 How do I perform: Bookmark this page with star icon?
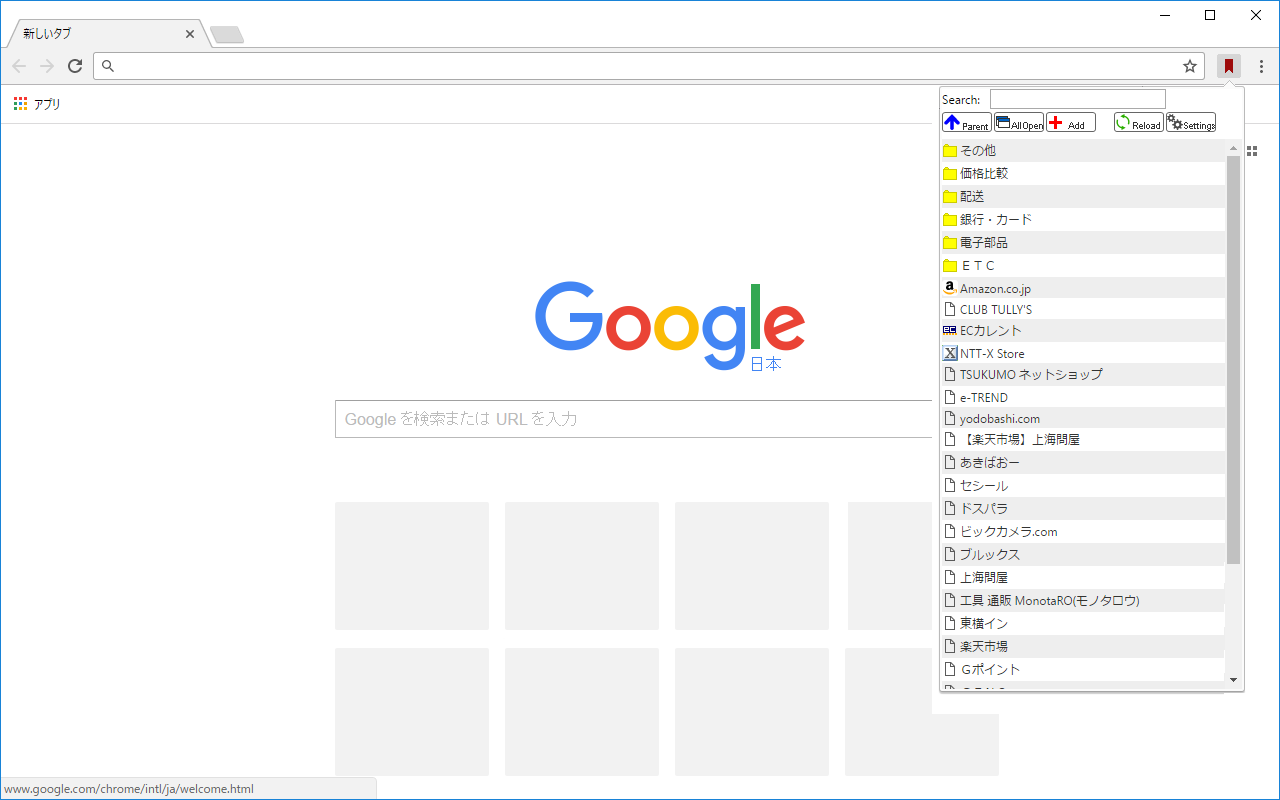1190,66
